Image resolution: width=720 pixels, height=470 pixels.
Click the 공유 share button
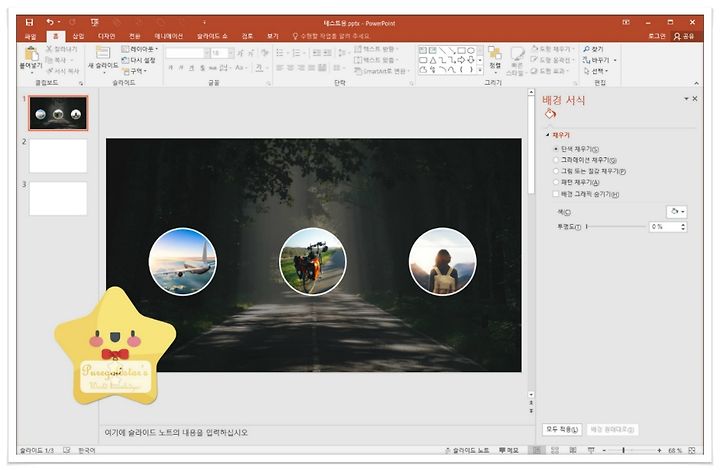pos(684,36)
